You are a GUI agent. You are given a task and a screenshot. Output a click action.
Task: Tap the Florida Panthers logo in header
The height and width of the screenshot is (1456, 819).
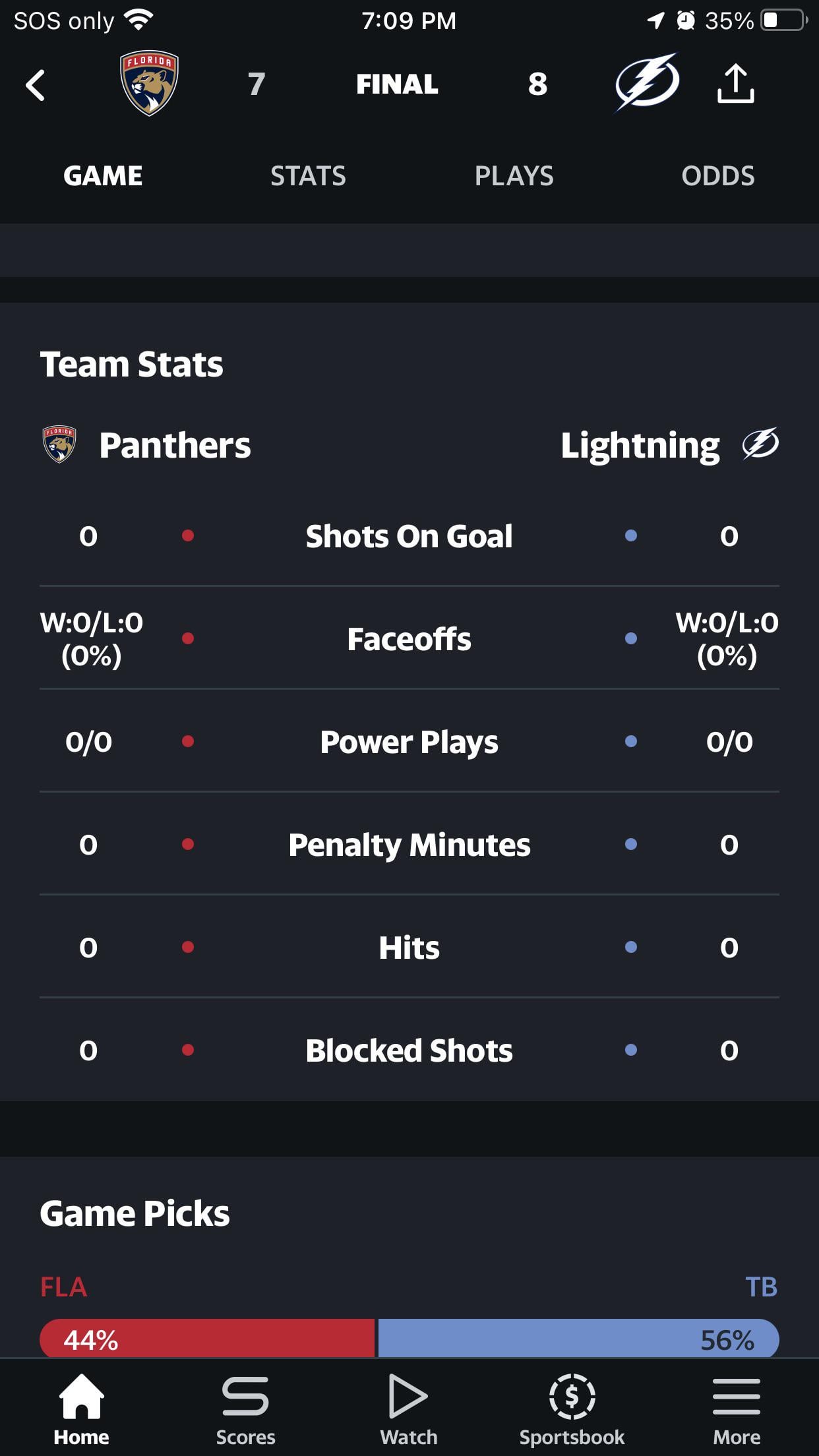tap(149, 83)
